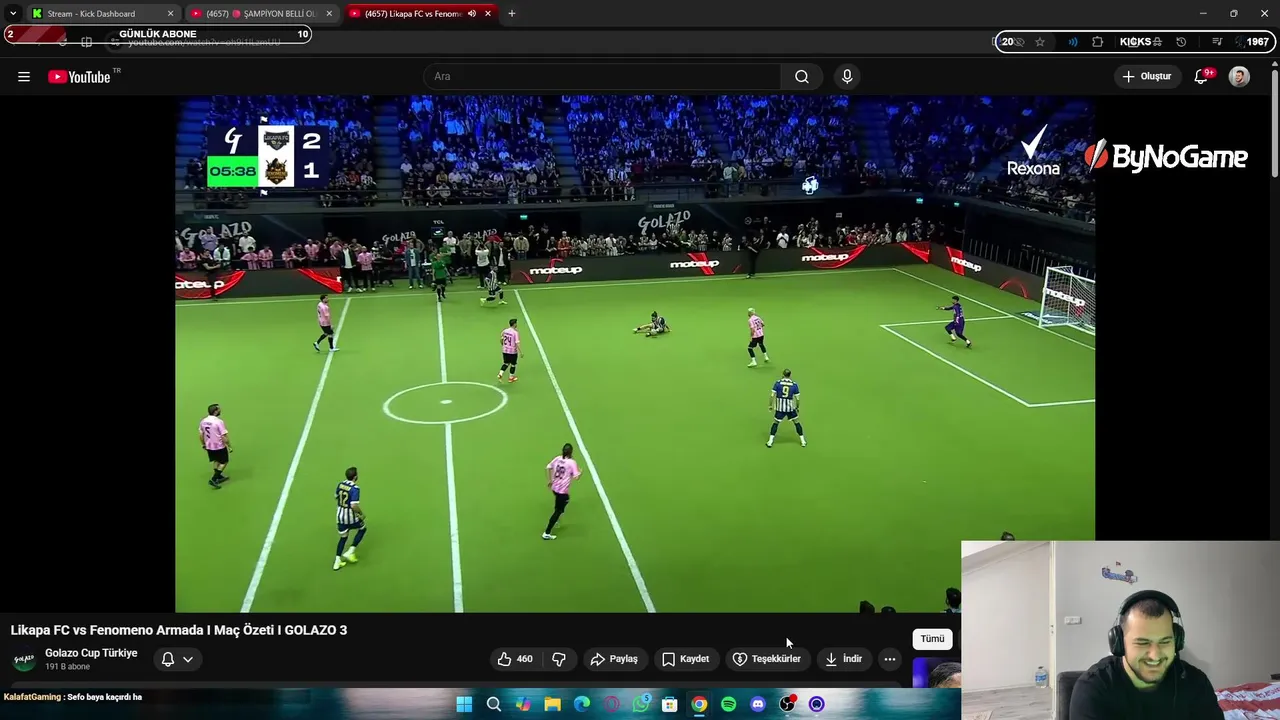Image resolution: width=1280 pixels, height=720 pixels.
Task: Open Google Chrome from the taskbar
Action: tap(699, 704)
